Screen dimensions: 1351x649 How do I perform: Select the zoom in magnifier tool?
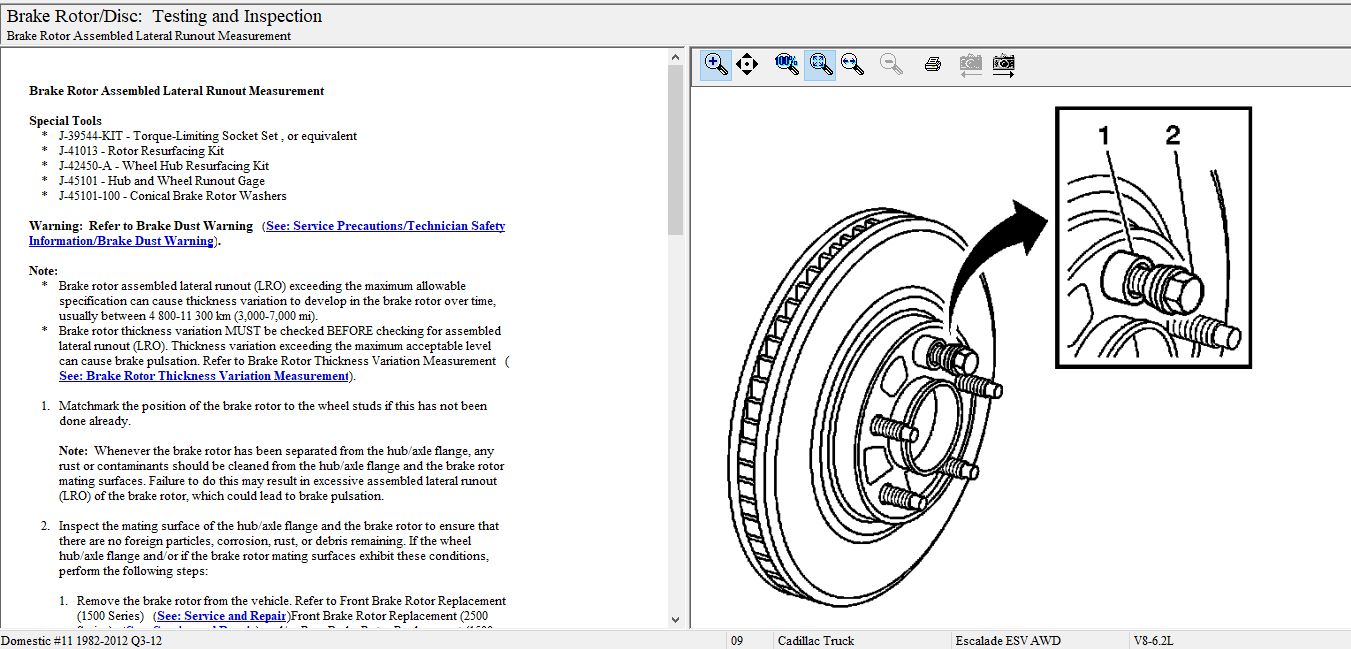click(x=716, y=65)
